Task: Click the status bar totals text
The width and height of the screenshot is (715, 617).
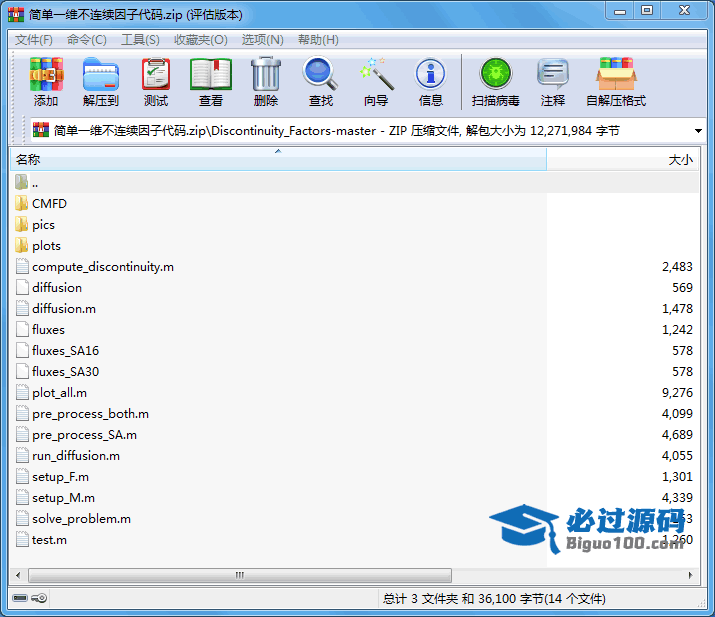Action: (494, 598)
